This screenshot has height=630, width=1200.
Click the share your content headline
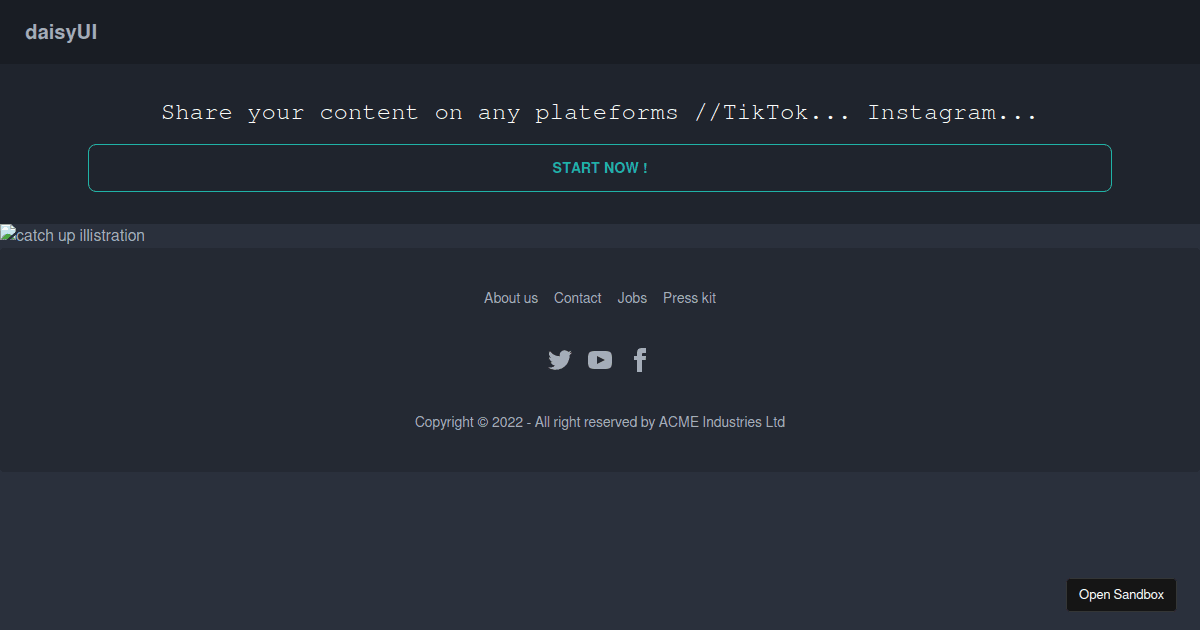[600, 112]
